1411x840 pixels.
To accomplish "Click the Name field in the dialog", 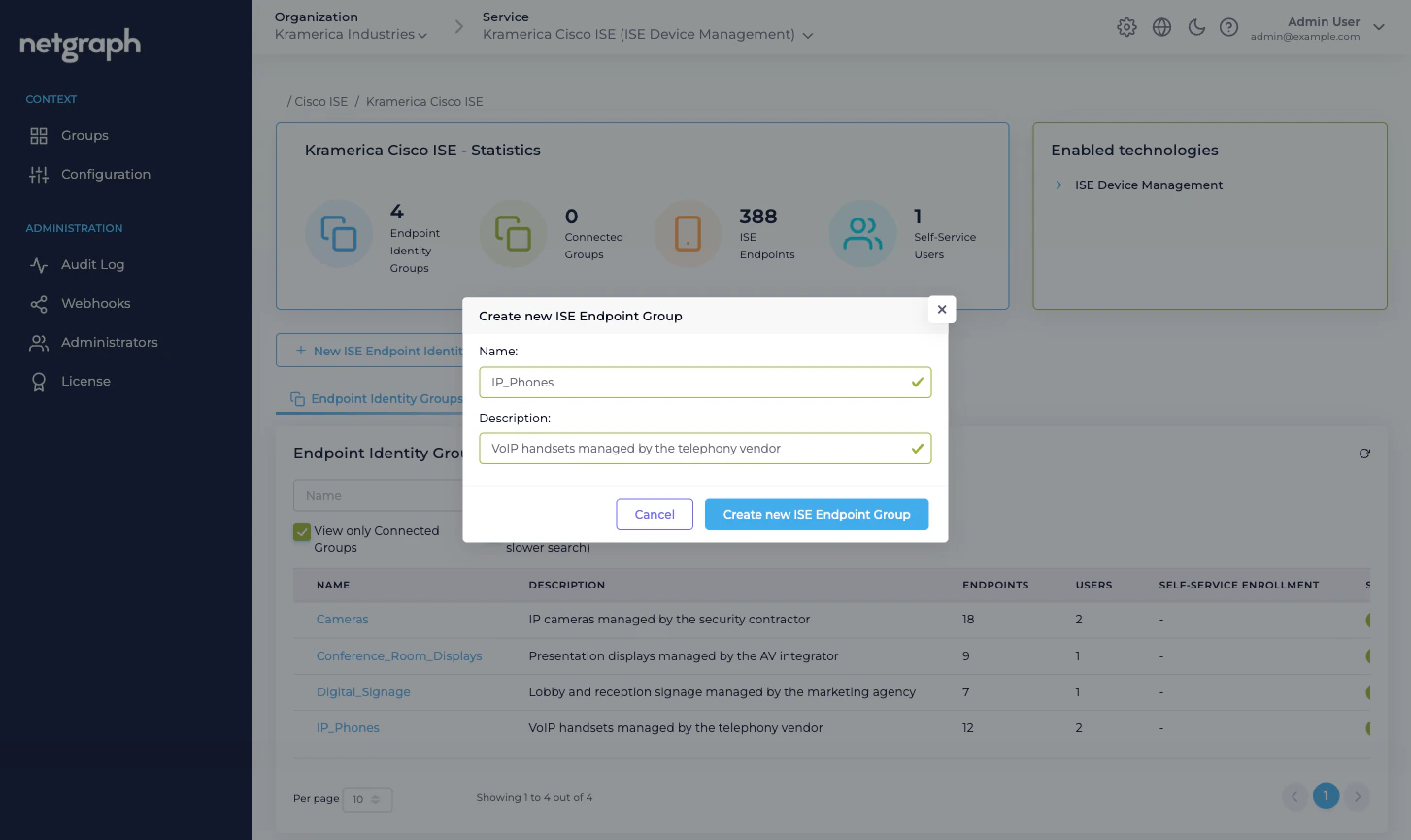I will (705, 382).
